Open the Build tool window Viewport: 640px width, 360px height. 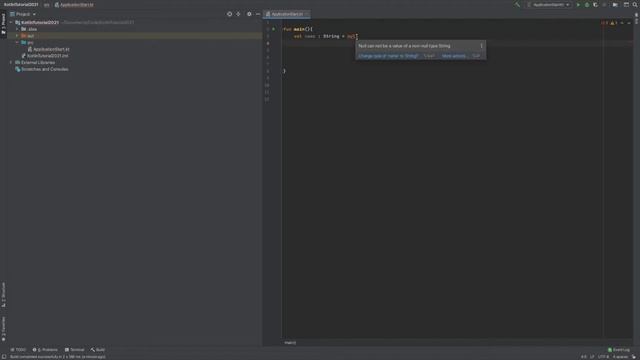pos(98,350)
